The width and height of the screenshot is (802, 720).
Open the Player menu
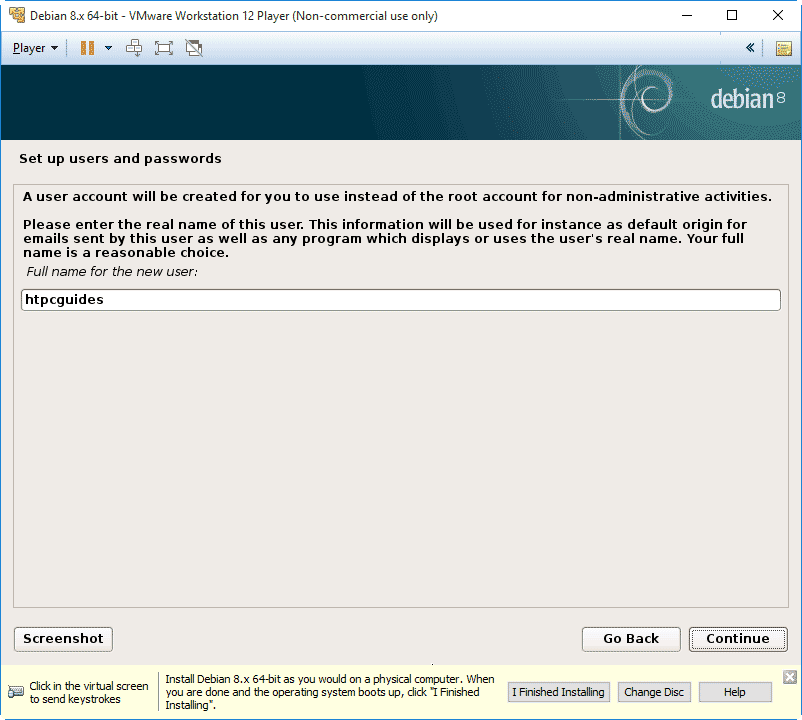coord(35,48)
